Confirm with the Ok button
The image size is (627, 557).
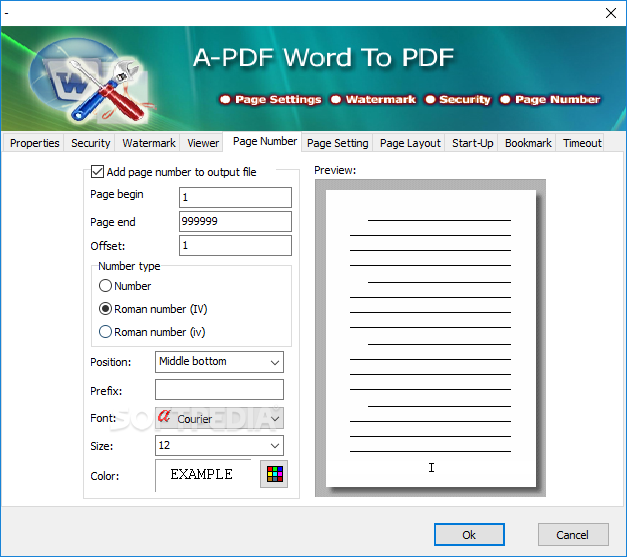[x=469, y=535]
